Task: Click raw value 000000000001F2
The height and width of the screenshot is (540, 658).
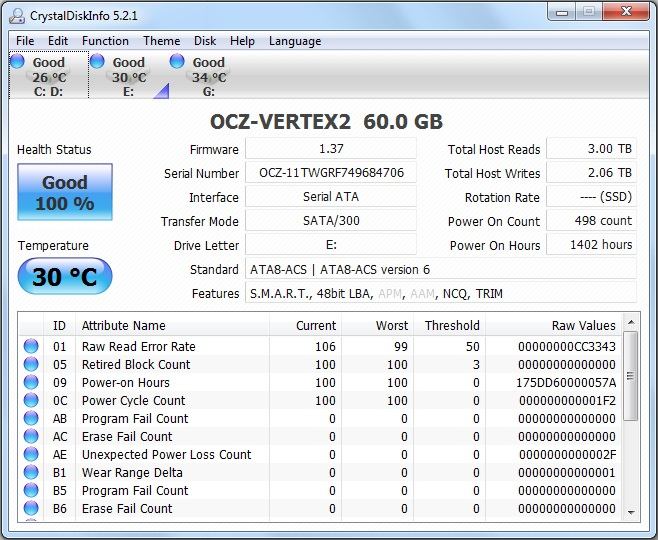Action: pos(567,401)
